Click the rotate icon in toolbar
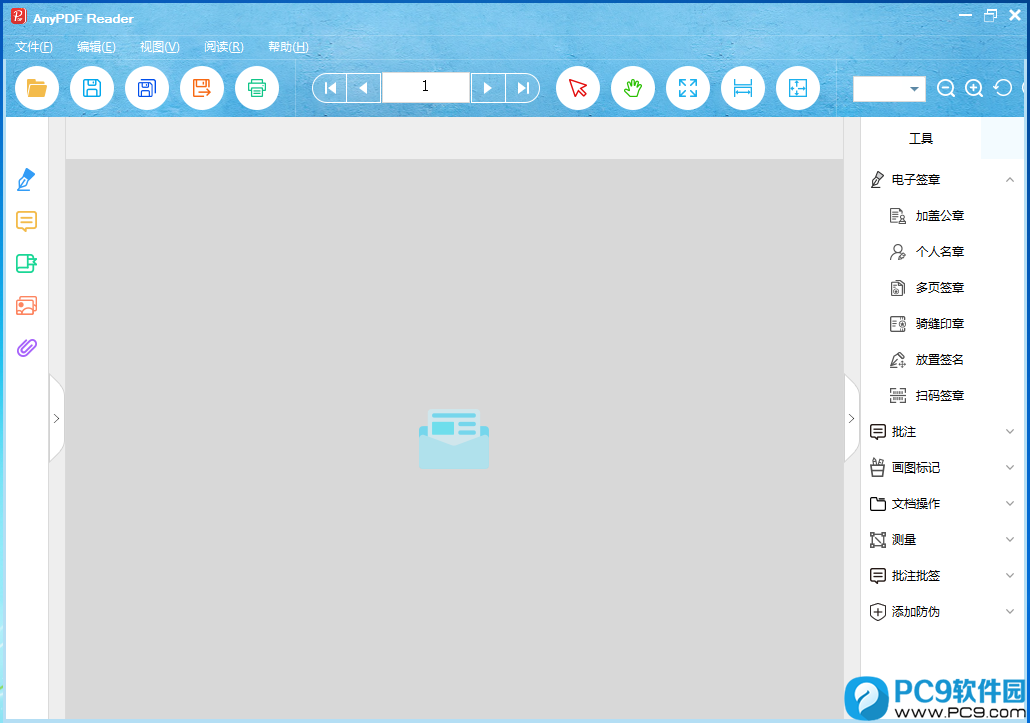Image resolution: width=1030 pixels, height=723 pixels. pyautogui.click(x=1002, y=87)
